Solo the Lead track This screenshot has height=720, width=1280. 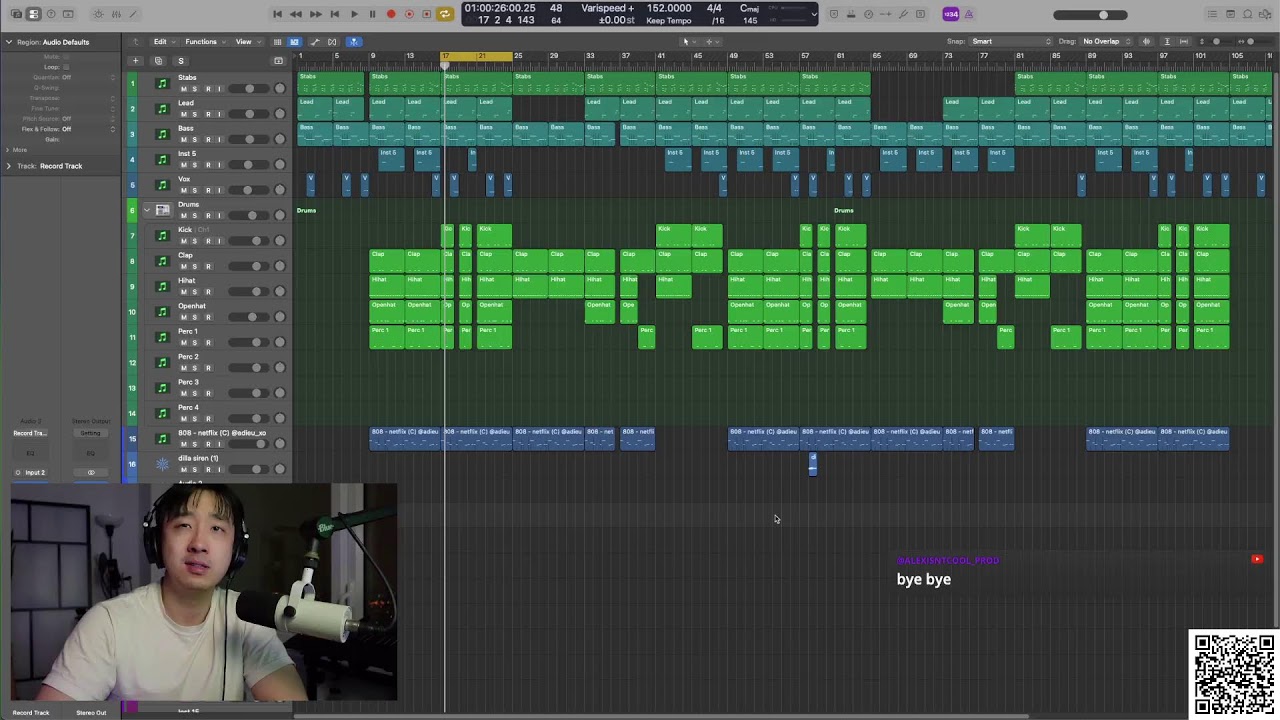195,114
